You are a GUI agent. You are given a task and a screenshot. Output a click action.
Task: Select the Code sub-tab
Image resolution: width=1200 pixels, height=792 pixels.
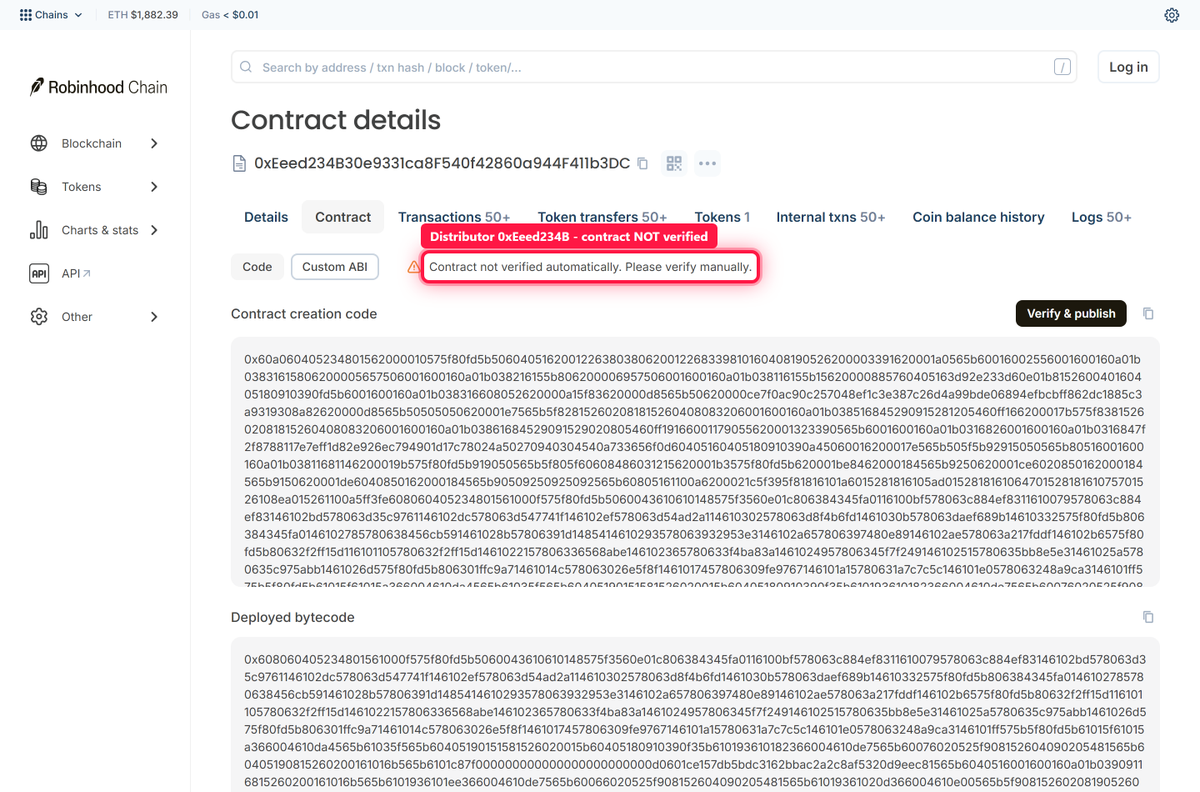pyautogui.click(x=257, y=267)
